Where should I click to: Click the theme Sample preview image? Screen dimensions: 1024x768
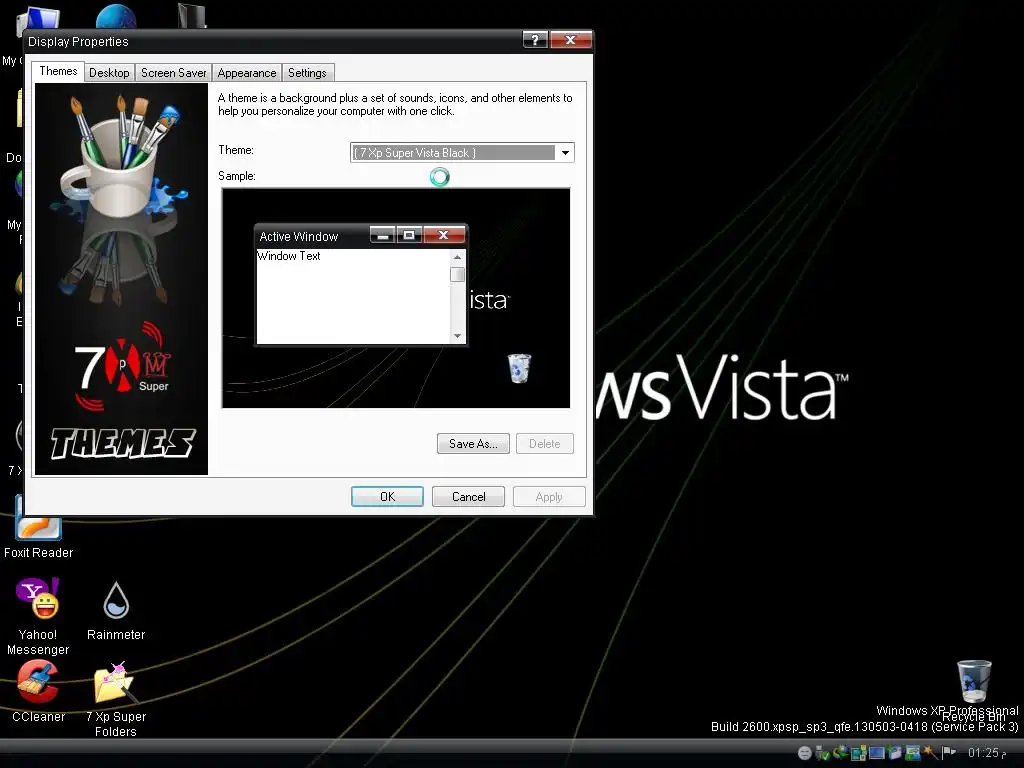[x=396, y=298]
